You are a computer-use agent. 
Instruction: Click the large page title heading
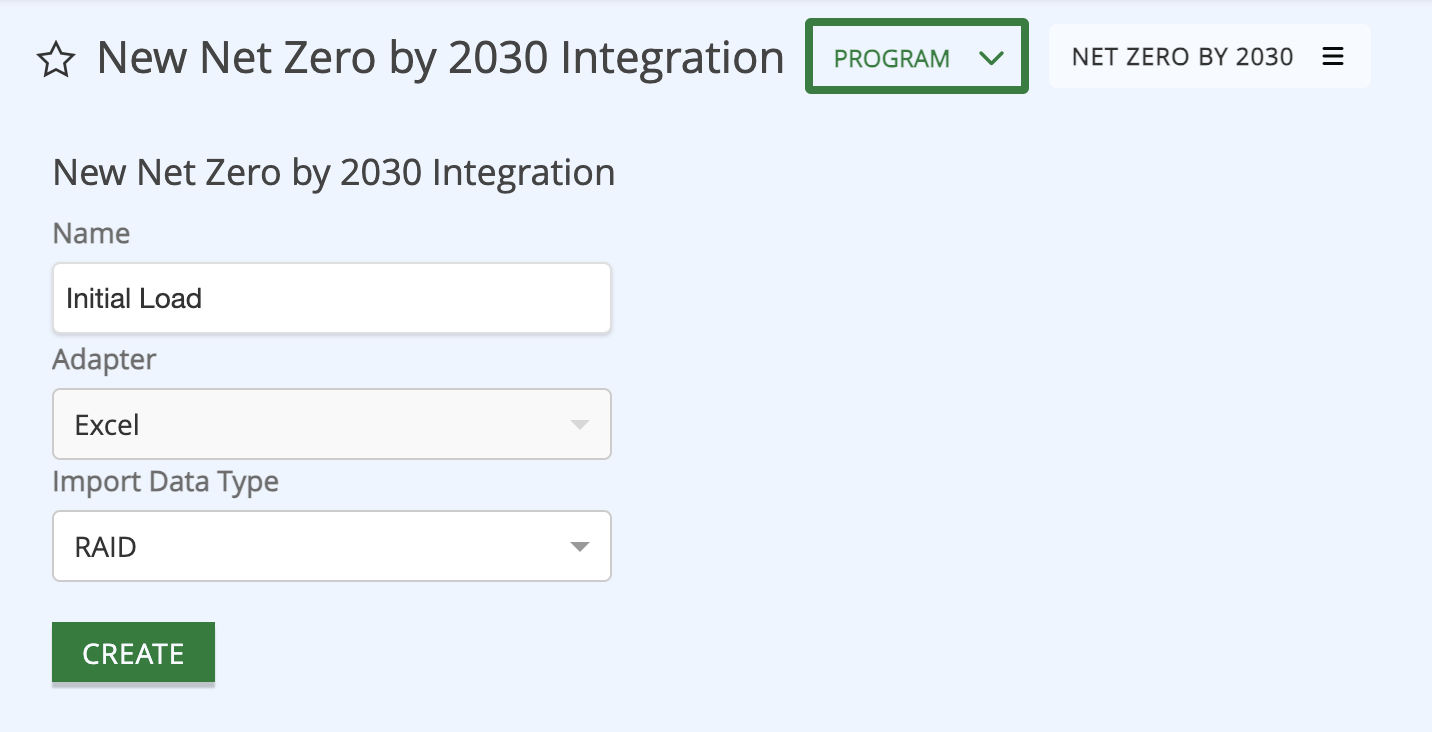tap(440, 58)
